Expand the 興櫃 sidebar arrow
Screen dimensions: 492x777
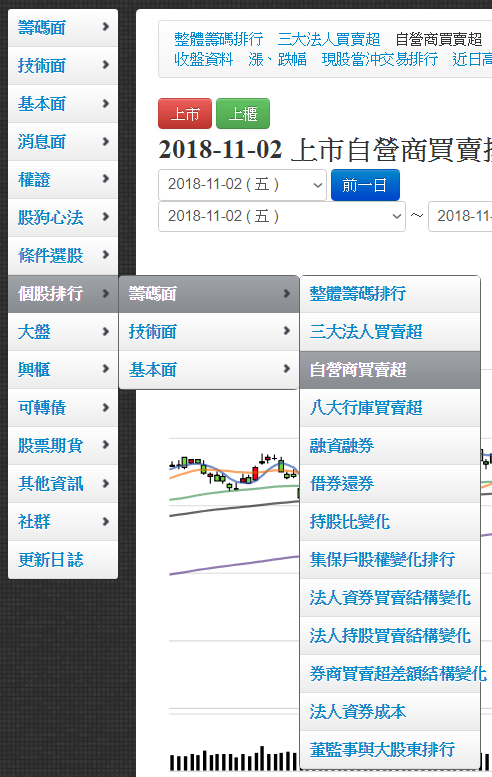(106, 369)
